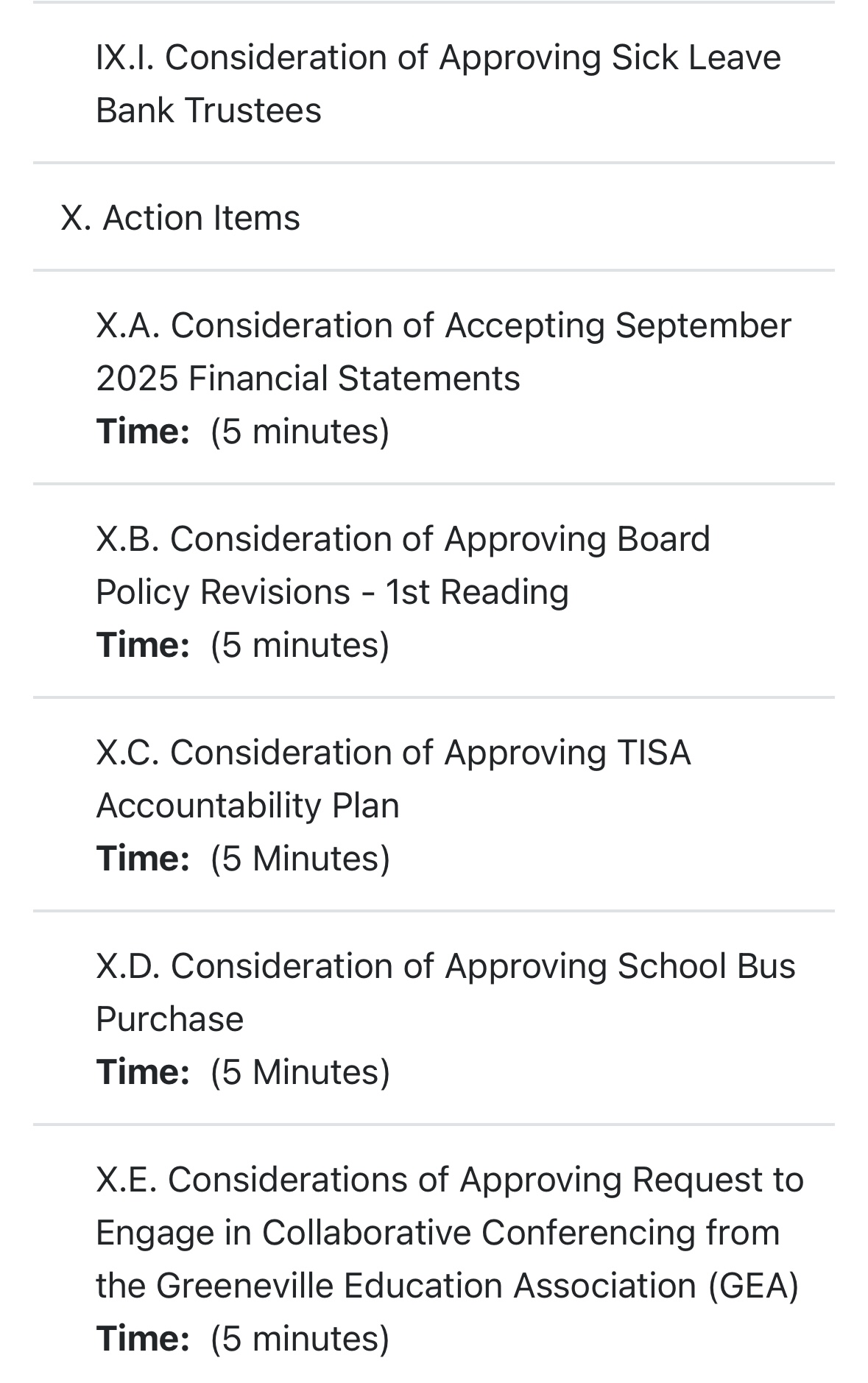Viewport: 868px width, 1383px height.
Task: Click the Time label under School Bus Purchase
Action: (143, 1071)
